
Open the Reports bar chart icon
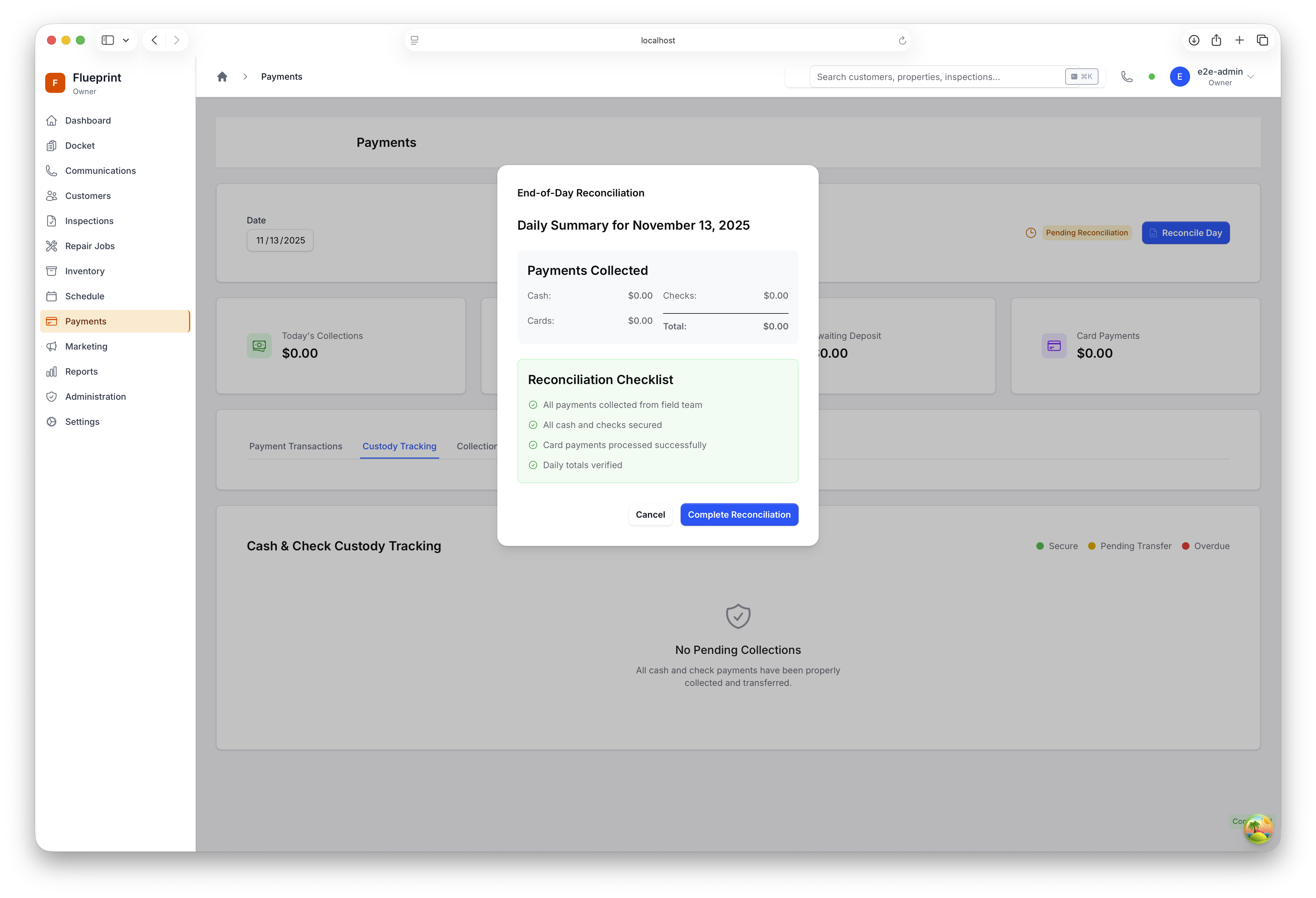(51, 372)
